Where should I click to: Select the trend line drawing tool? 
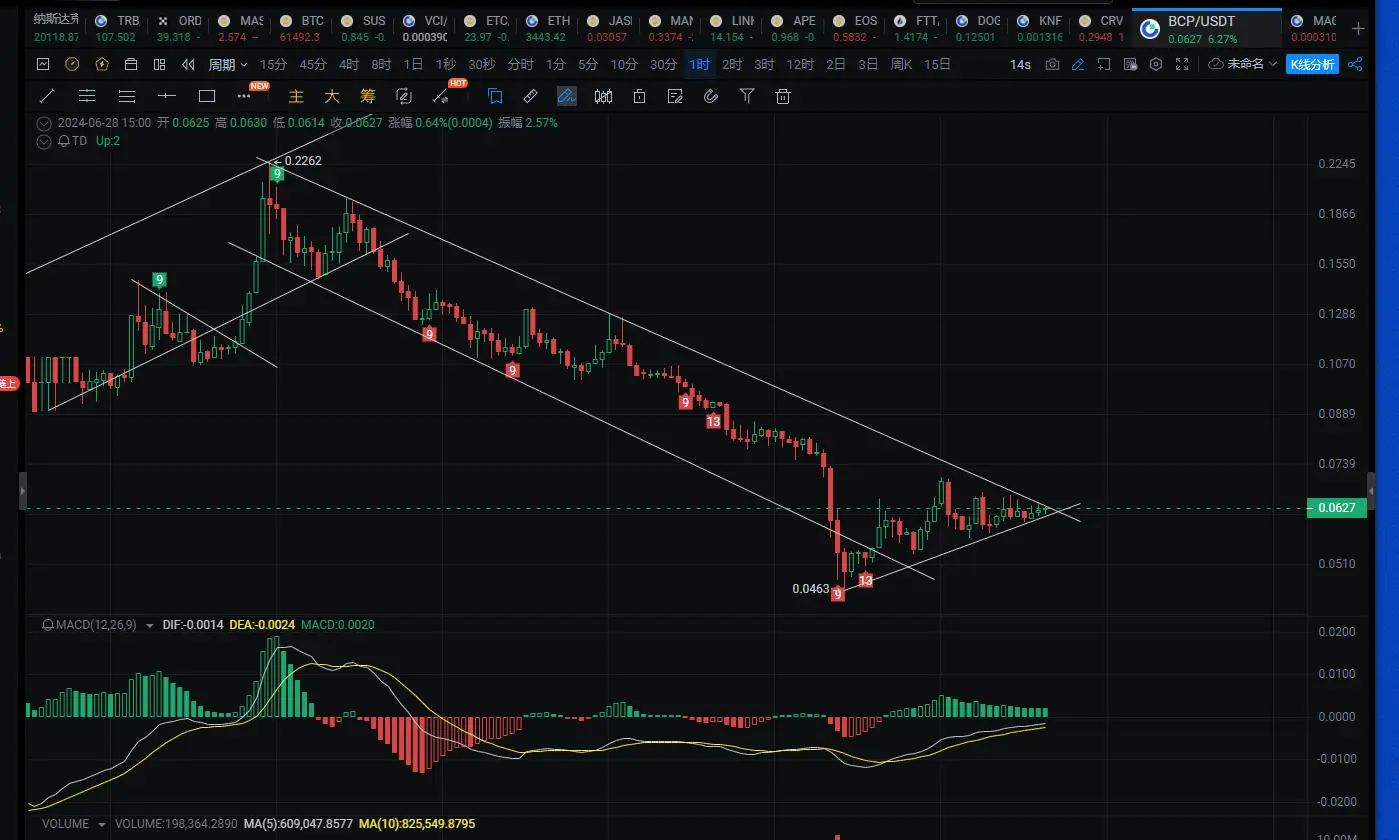point(47,96)
